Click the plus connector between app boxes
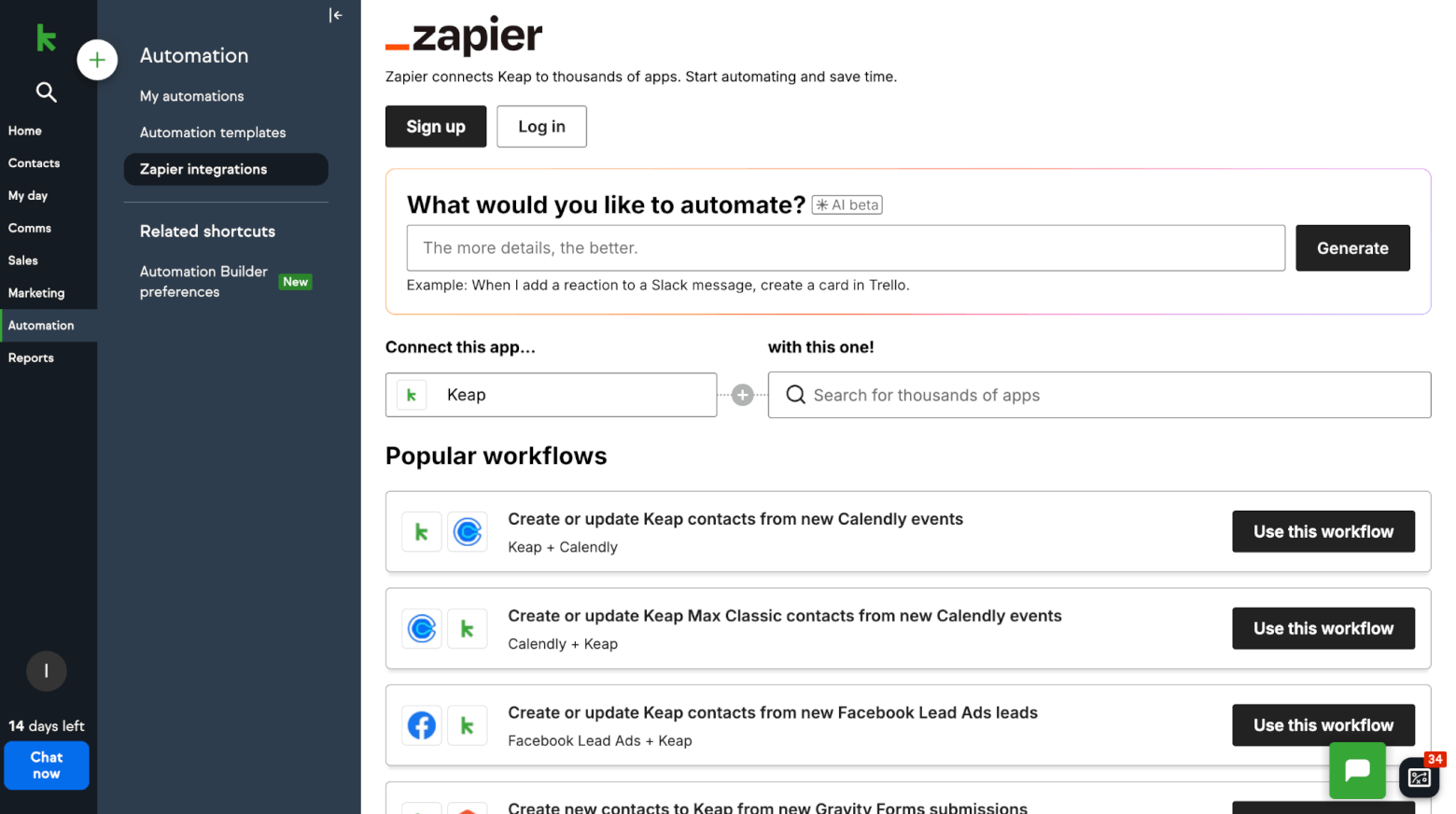Screen dimensions: 1456x814 742,395
